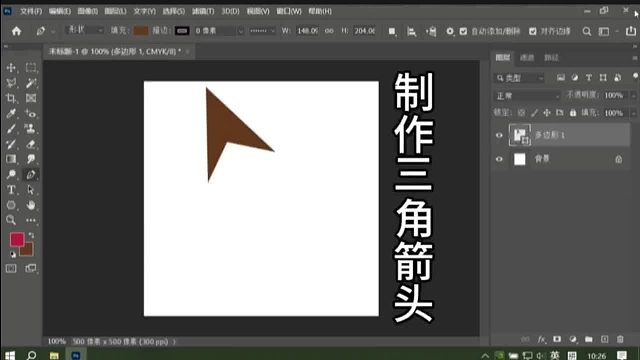The width and height of the screenshot is (640, 360).
Task: Select the Hand tool
Action: click(x=31, y=205)
